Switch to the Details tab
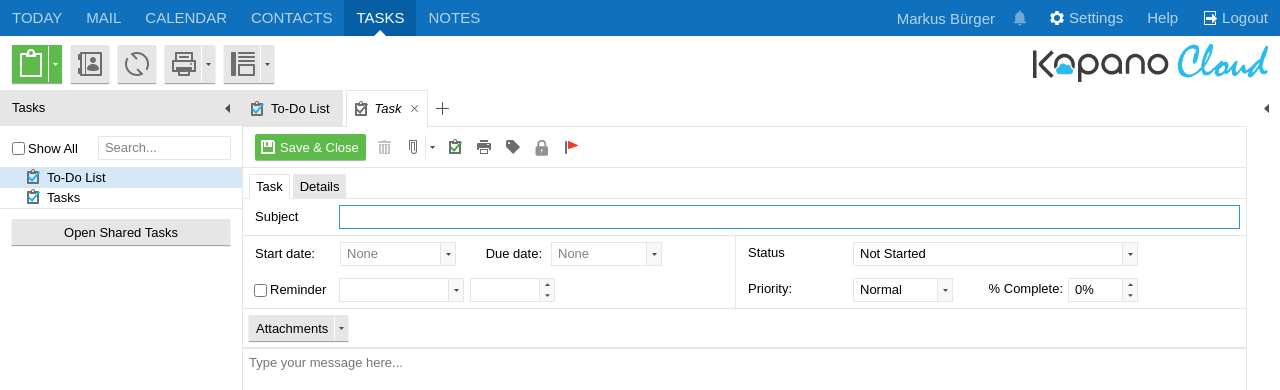1280x390 pixels. (x=319, y=186)
